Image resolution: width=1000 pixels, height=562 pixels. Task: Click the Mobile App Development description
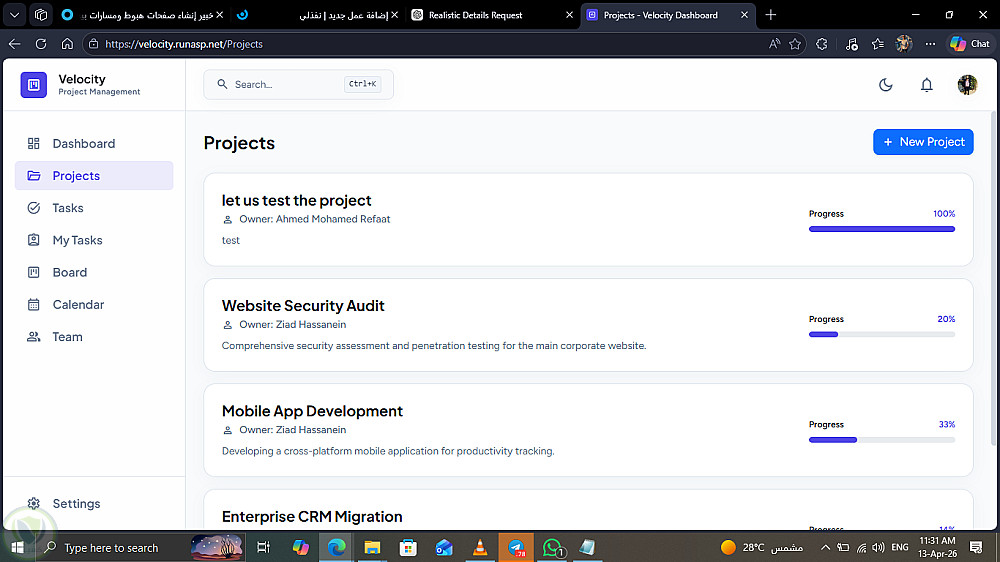[x=388, y=451]
